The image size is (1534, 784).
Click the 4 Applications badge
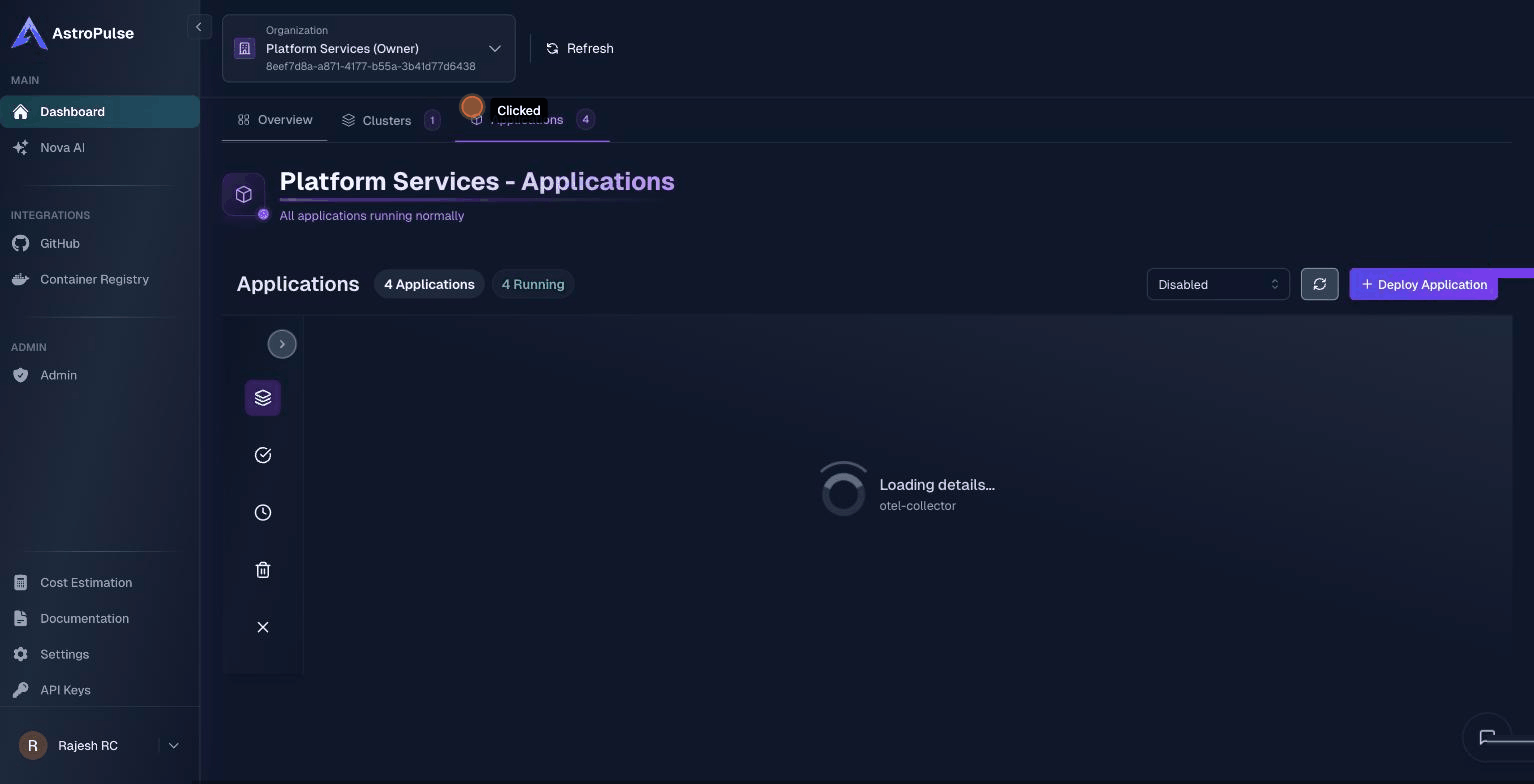pyautogui.click(x=429, y=284)
